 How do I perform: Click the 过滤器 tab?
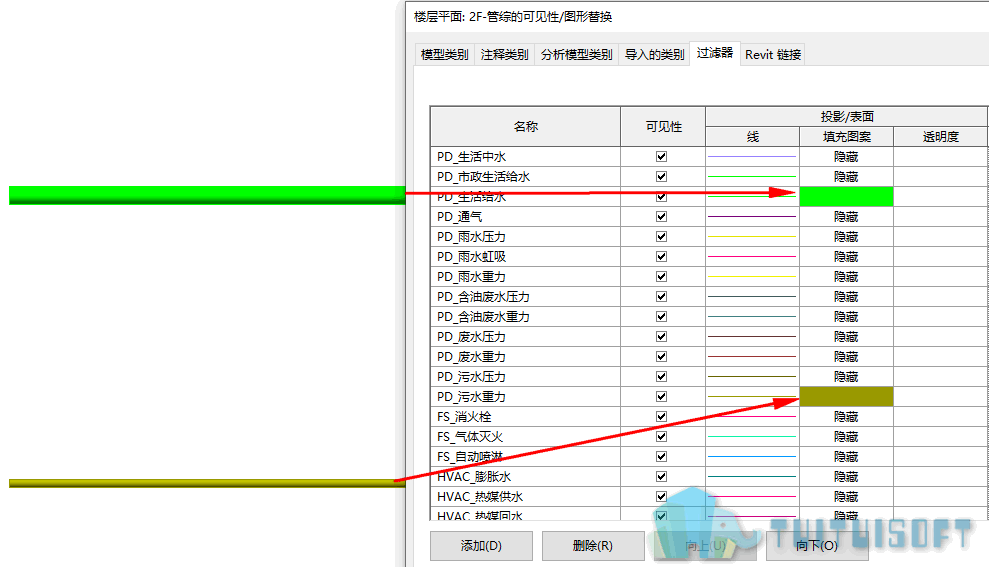tap(715, 53)
